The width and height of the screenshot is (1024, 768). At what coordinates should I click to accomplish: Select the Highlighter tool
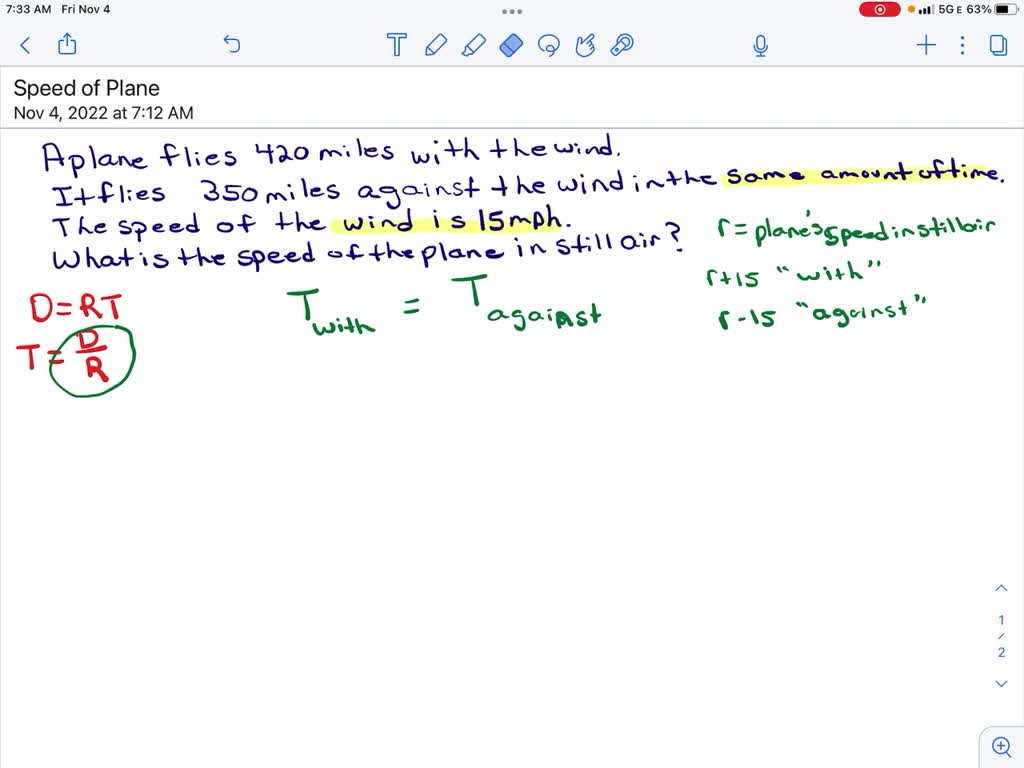tap(474, 45)
